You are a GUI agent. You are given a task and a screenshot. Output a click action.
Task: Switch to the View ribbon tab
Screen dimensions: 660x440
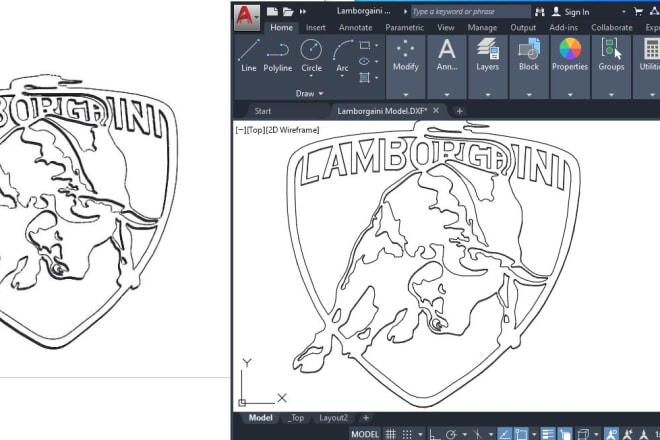point(445,28)
